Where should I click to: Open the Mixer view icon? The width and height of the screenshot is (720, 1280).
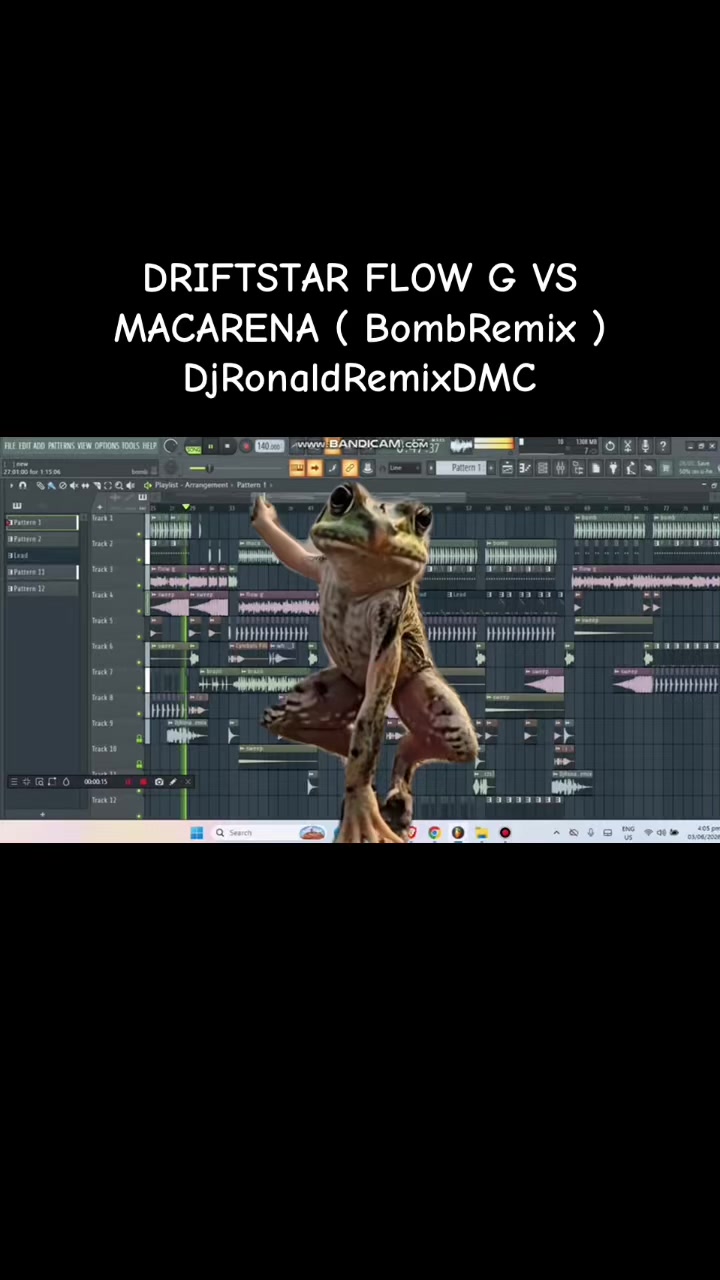click(x=560, y=468)
